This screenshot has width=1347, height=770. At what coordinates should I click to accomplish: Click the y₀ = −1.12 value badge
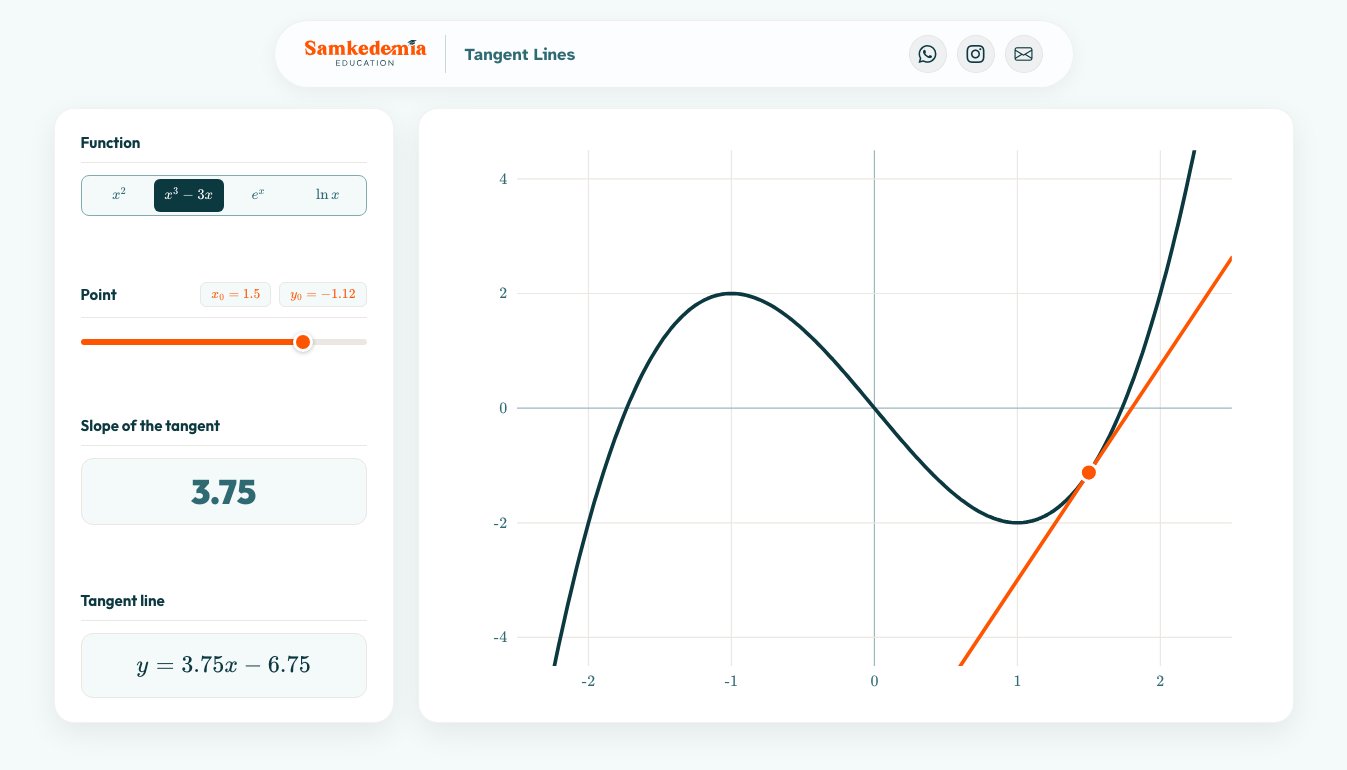tap(323, 294)
